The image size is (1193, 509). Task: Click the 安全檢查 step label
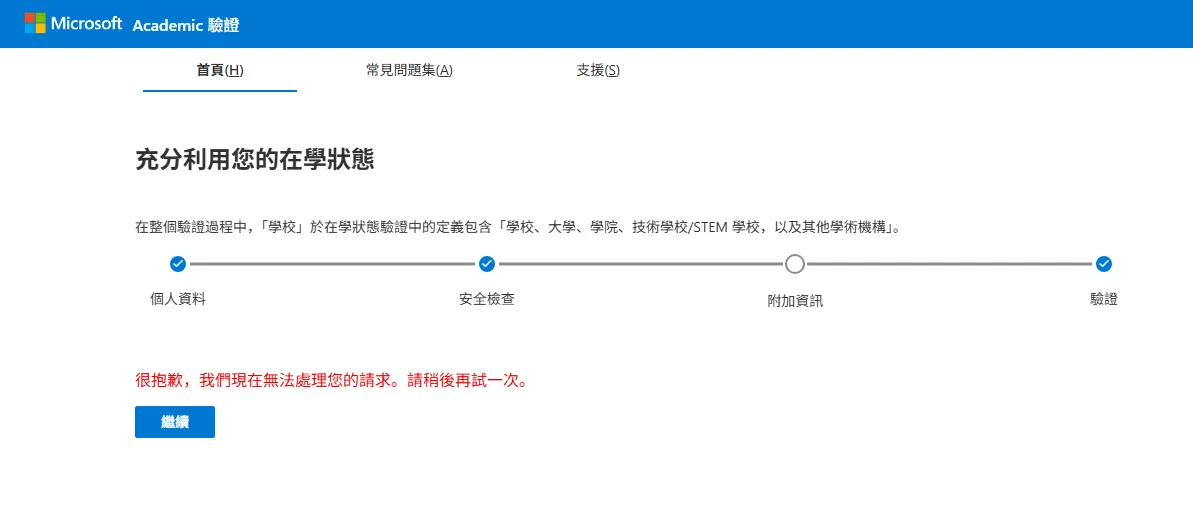pos(487,298)
